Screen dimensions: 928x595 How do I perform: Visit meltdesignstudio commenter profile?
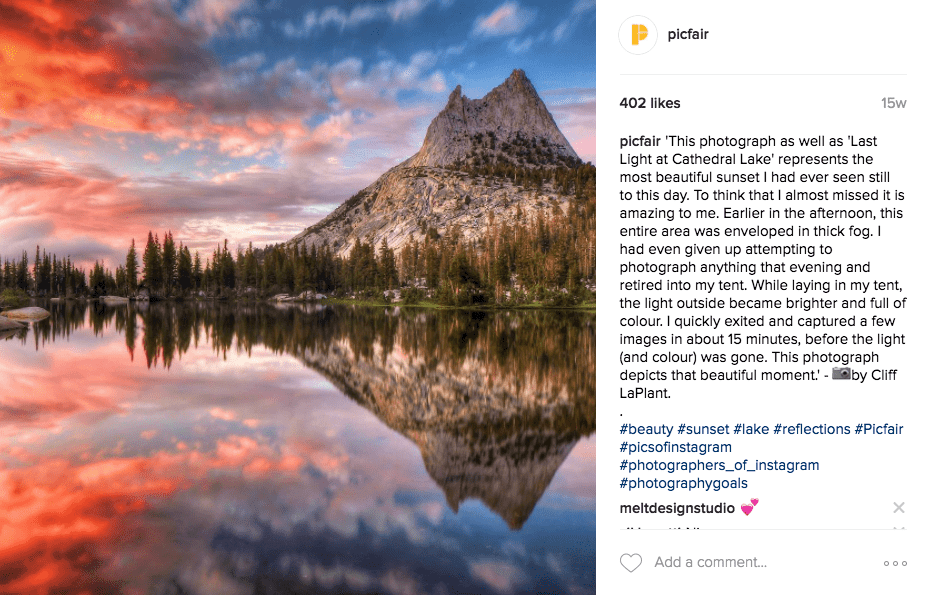coord(677,508)
